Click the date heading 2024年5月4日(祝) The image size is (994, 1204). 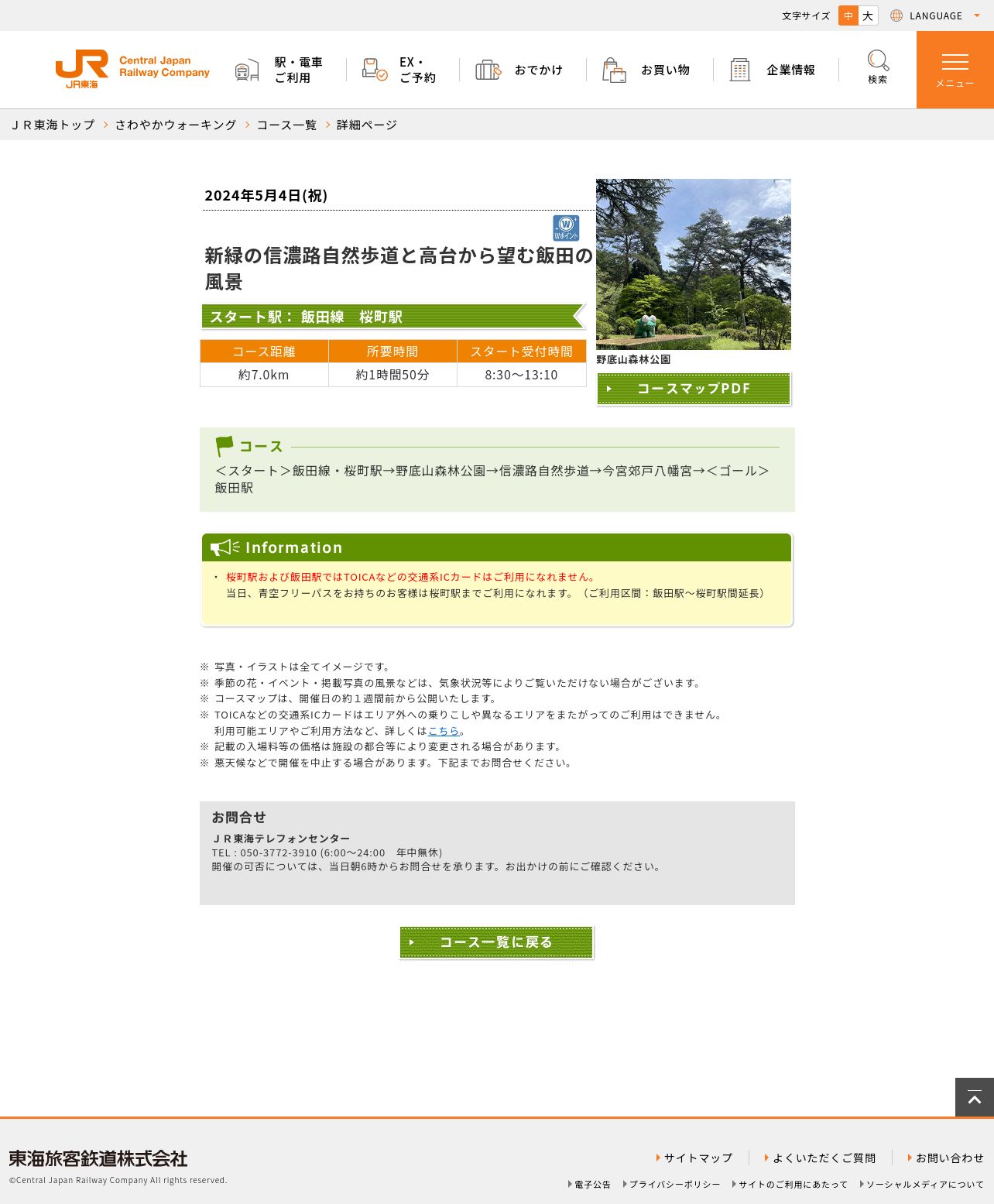coord(266,195)
